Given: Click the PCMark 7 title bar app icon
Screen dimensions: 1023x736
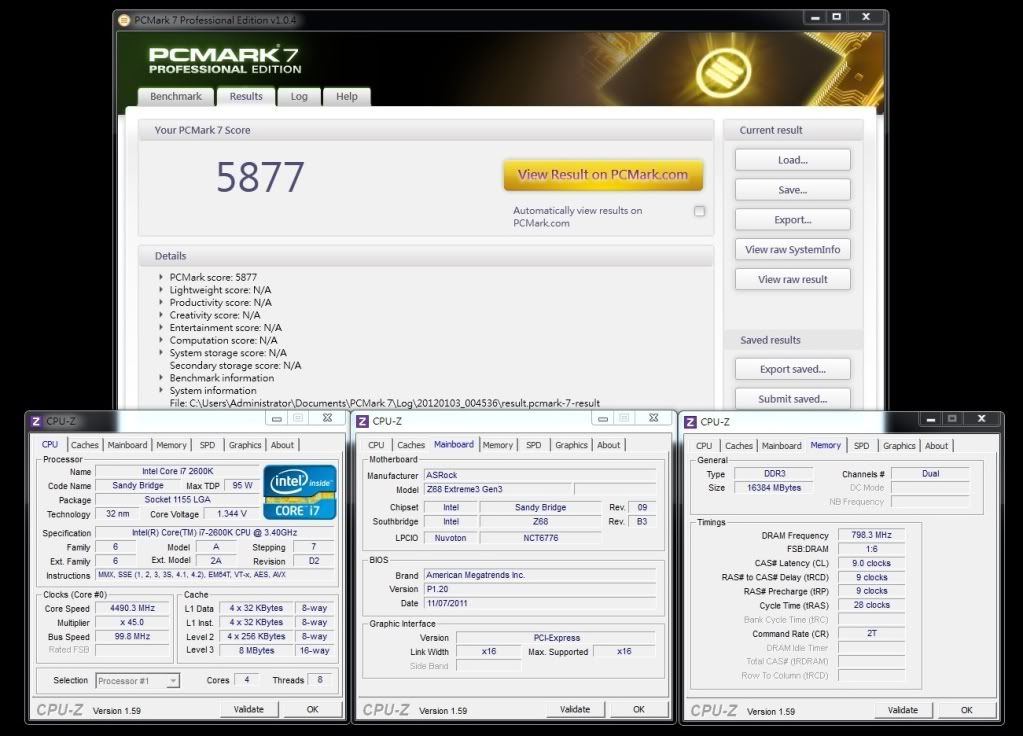Looking at the screenshot, I should (x=124, y=20).
